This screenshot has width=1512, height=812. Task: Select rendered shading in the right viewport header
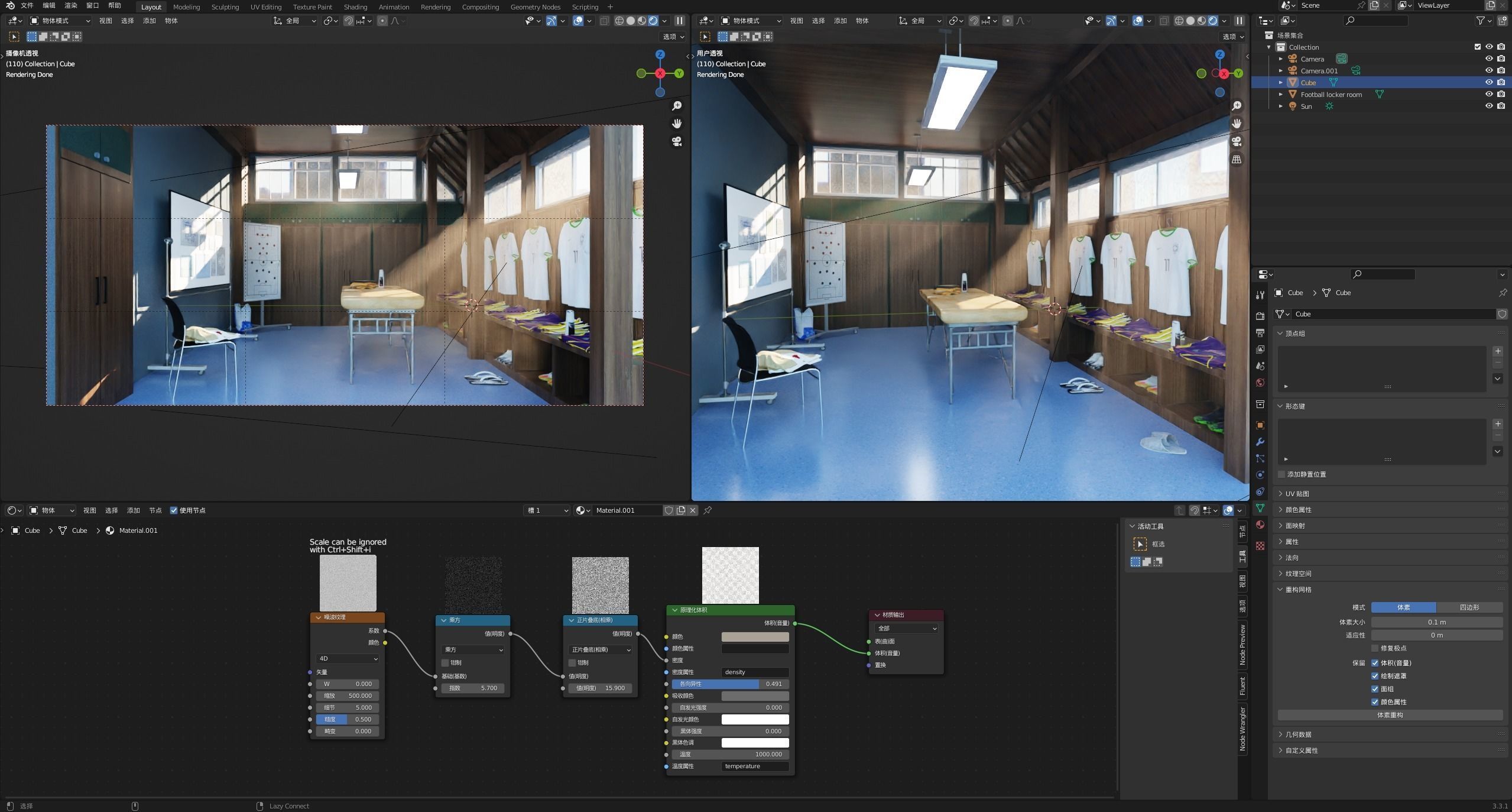[x=1213, y=21]
